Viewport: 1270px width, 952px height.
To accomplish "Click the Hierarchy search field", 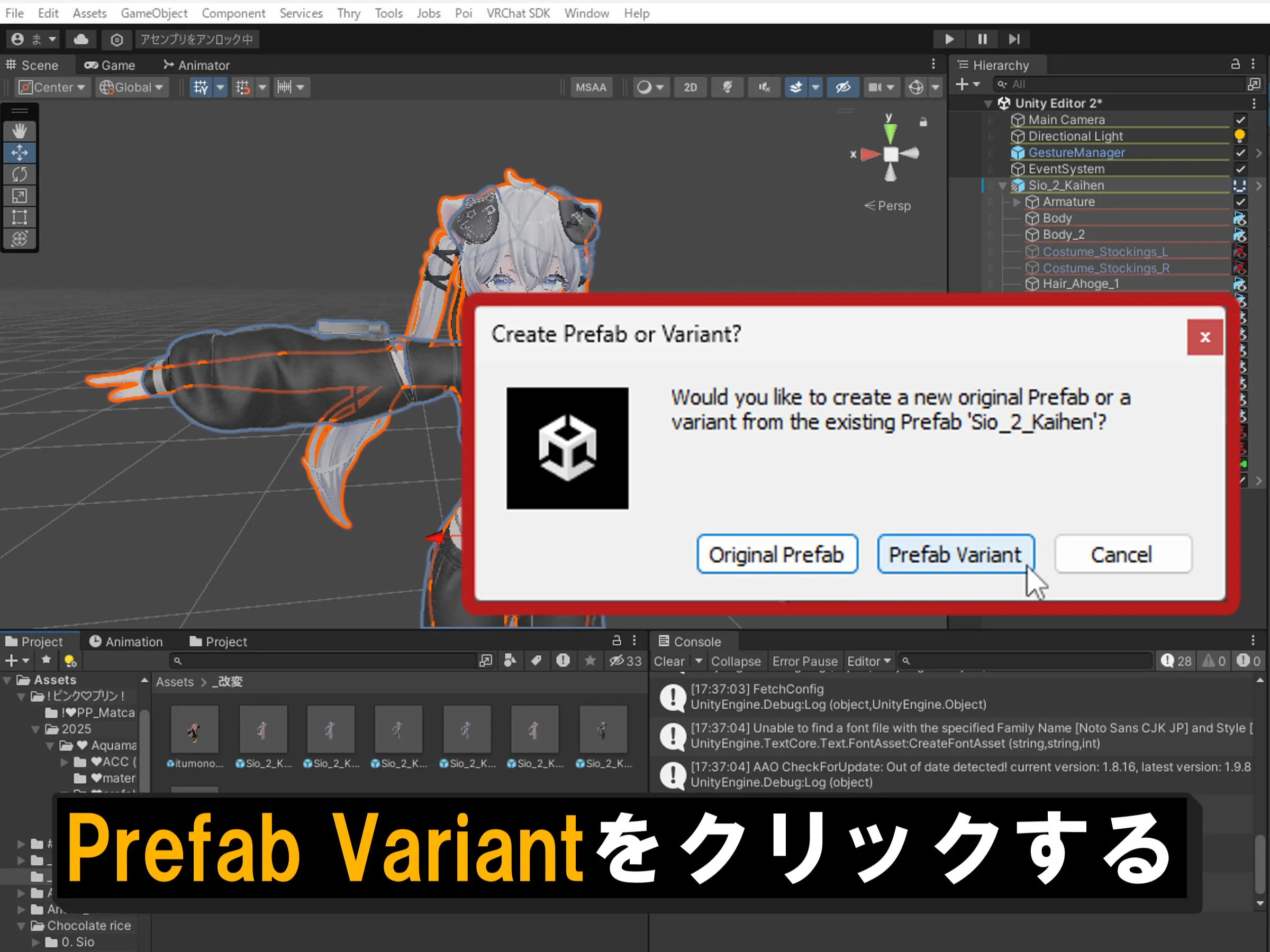I will pyautogui.click(x=1119, y=84).
